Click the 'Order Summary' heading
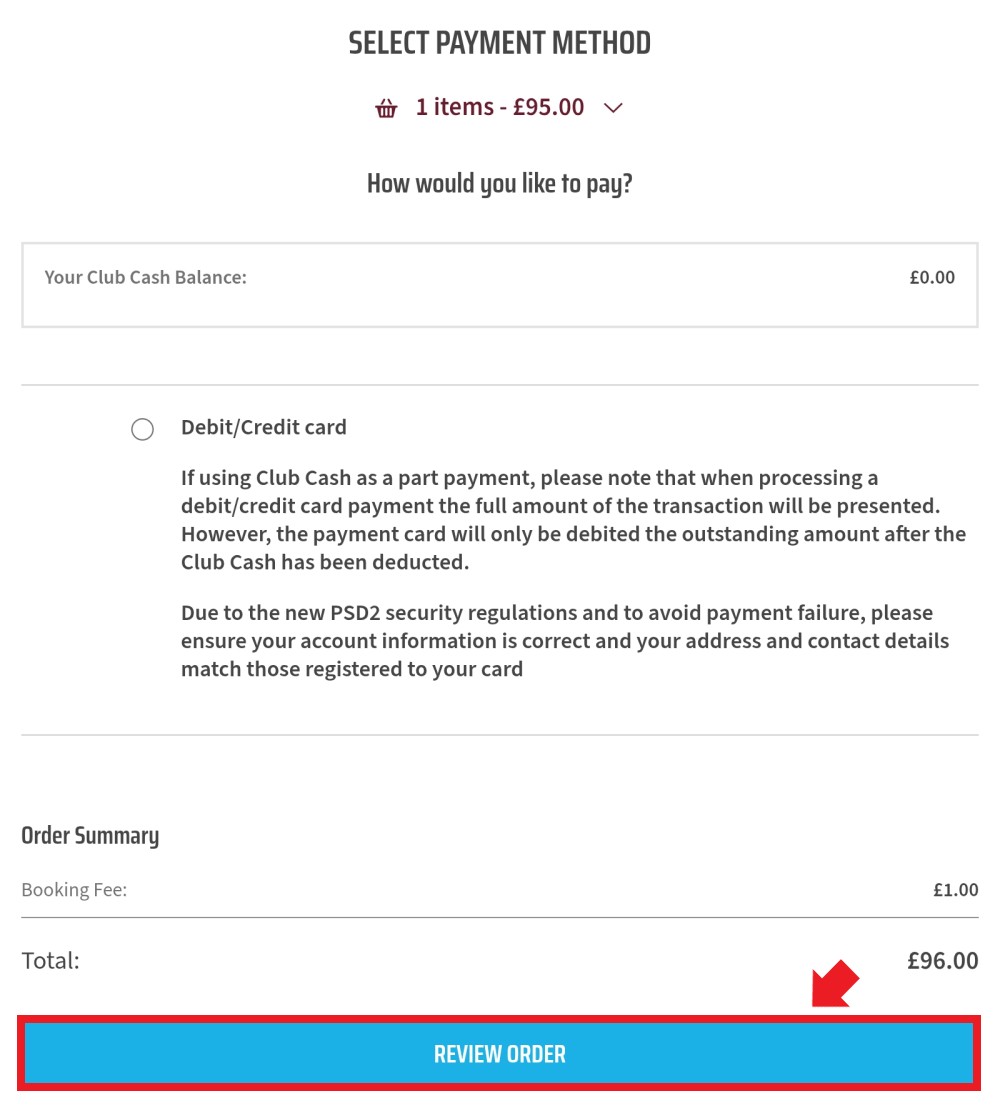This screenshot has width=1000, height=1112. tap(90, 835)
